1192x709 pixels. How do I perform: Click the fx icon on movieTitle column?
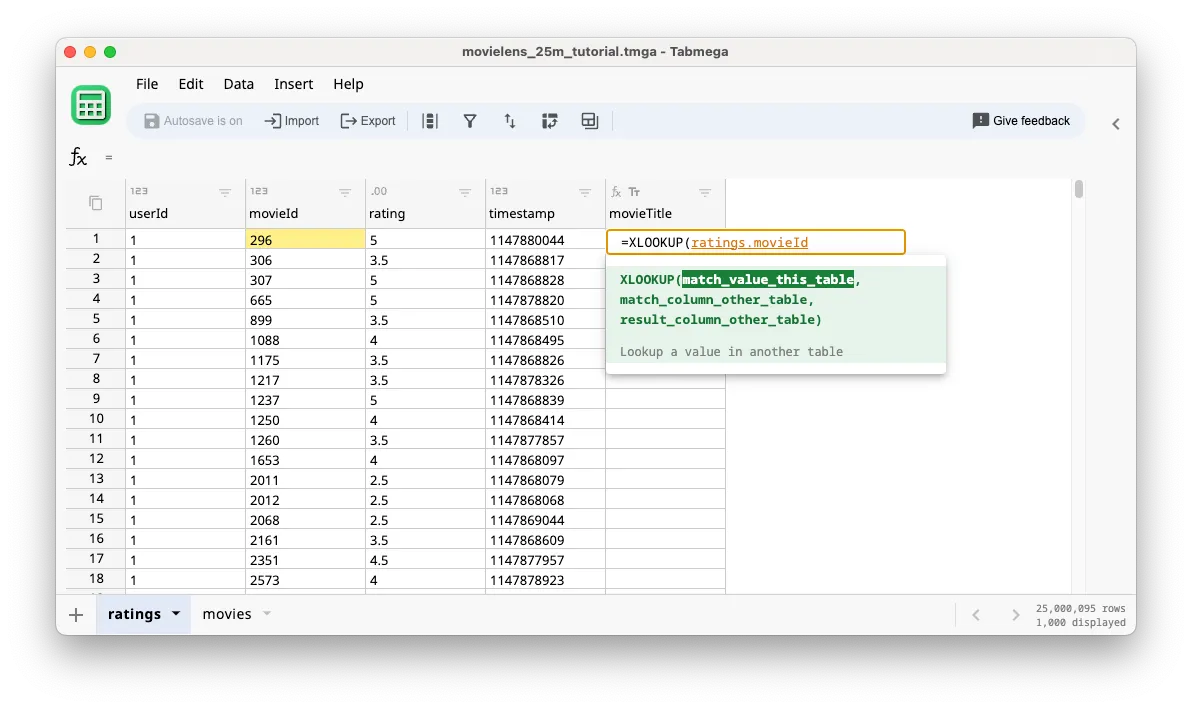tap(618, 190)
